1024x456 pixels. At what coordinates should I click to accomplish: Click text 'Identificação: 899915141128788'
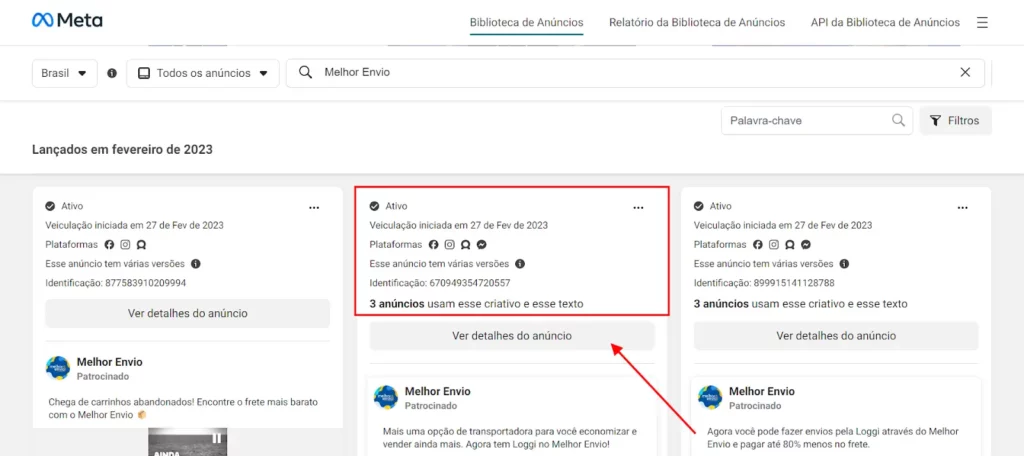coord(764,284)
